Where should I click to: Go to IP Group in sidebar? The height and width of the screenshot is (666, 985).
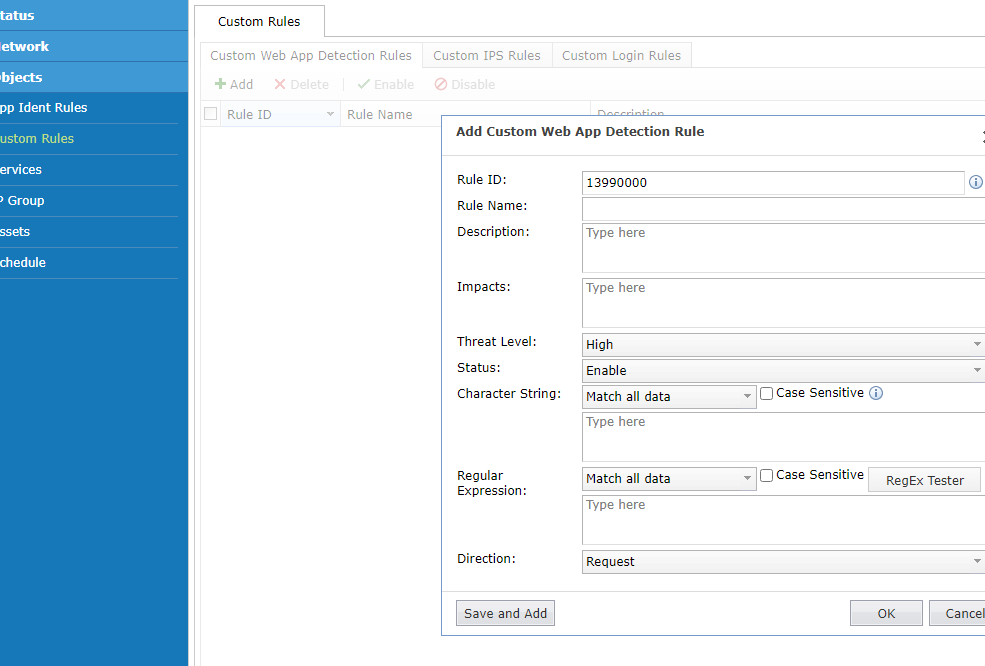[89, 200]
